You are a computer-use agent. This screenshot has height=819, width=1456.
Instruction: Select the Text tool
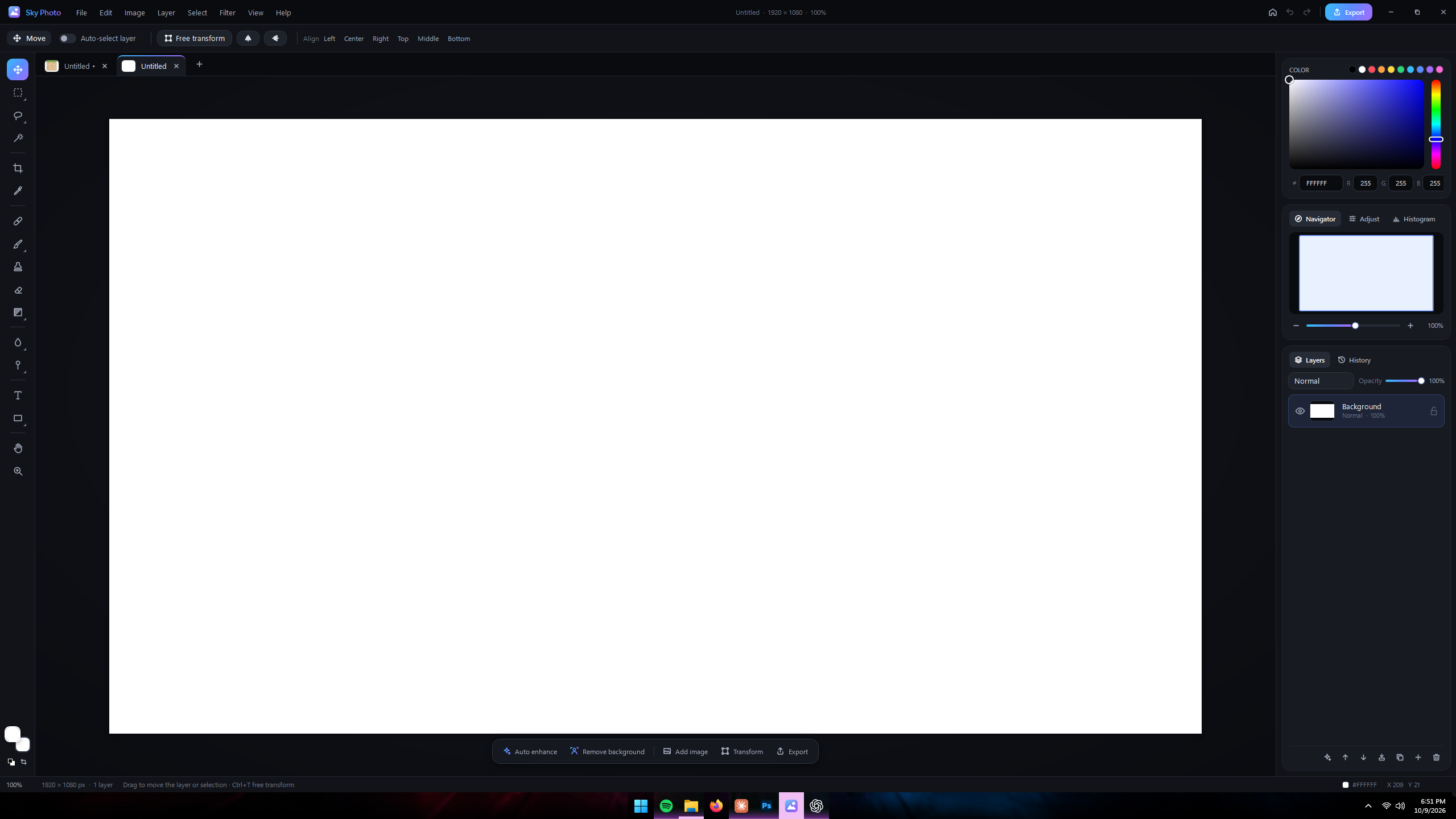[x=18, y=396]
